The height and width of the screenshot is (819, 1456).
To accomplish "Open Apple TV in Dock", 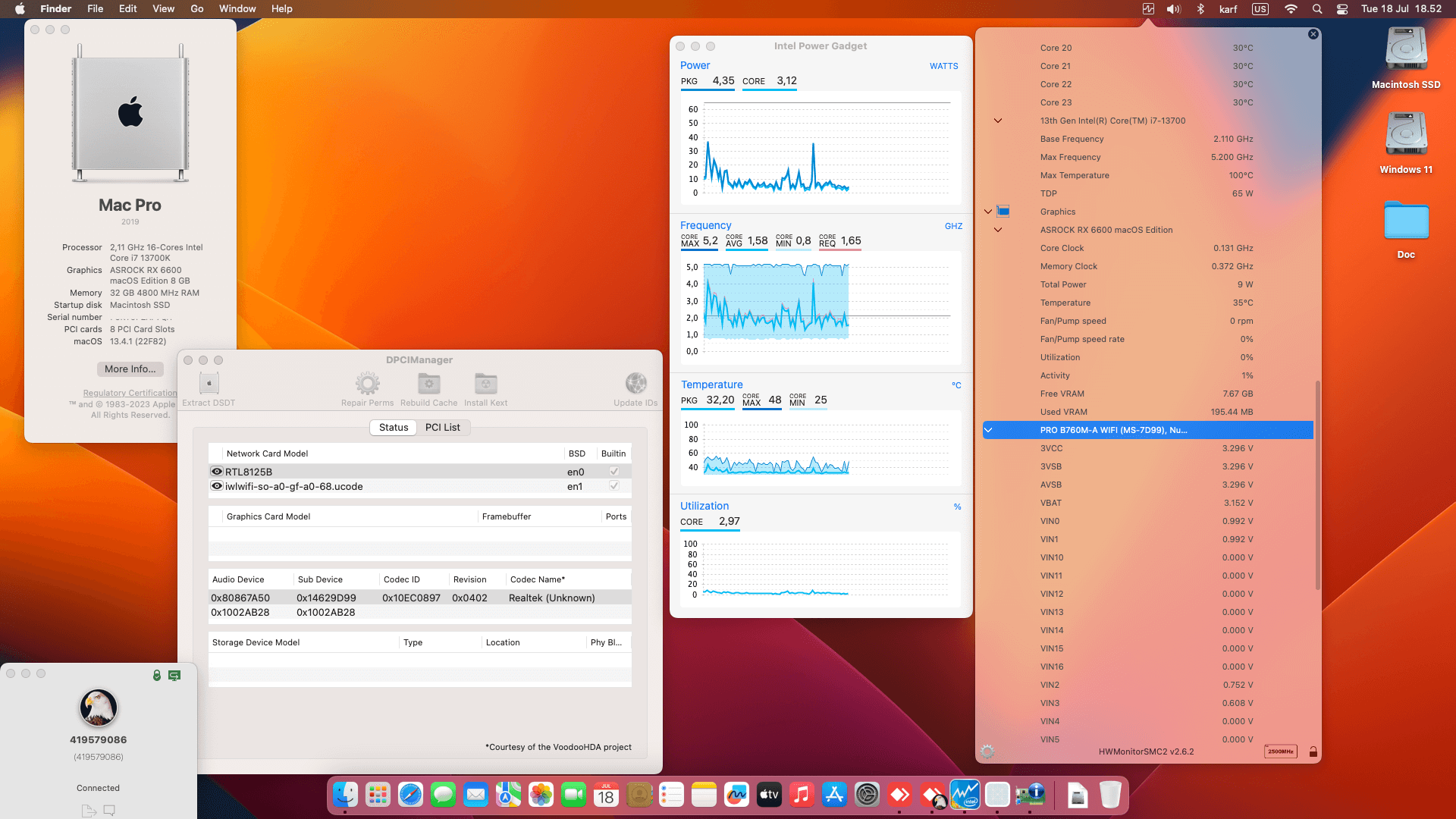I will click(x=769, y=795).
